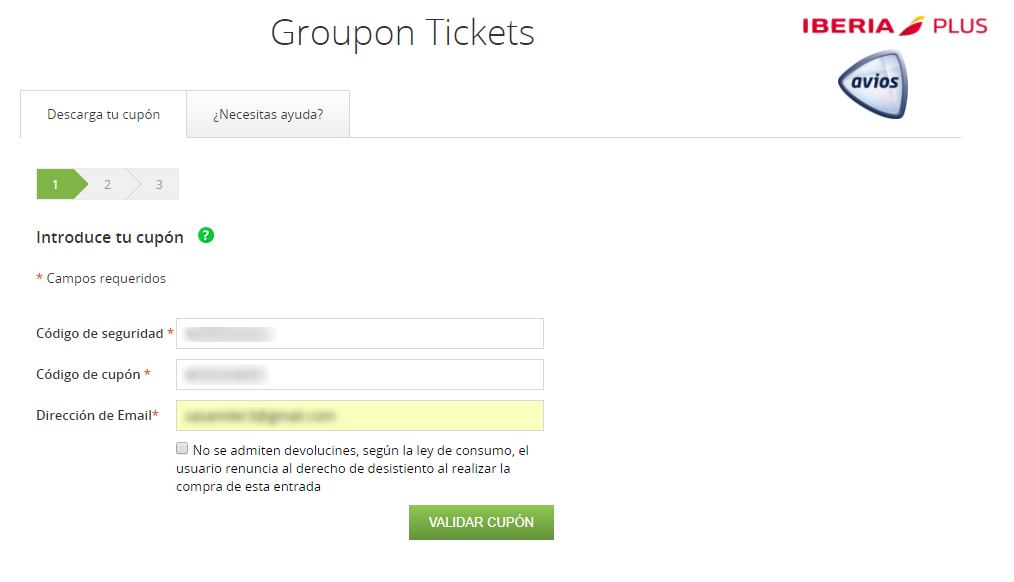The width and height of the screenshot is (1014, 582).
Task: Click the Código de cupón label
Action: tap(88, 374)
